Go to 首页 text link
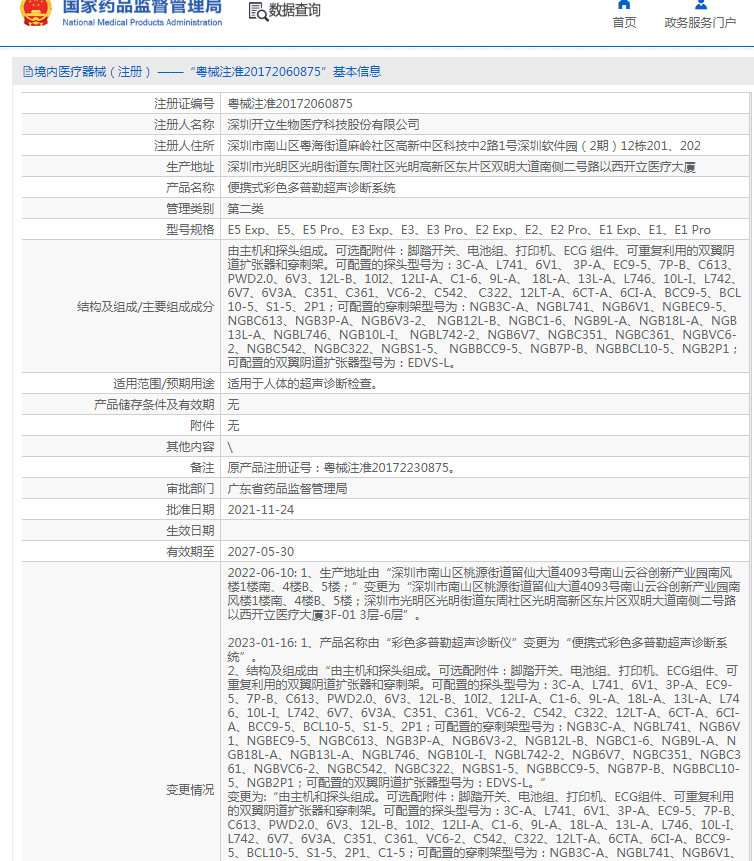Viewport: 754px width, 861px height. pyautogui.click(x=624, y=23)
